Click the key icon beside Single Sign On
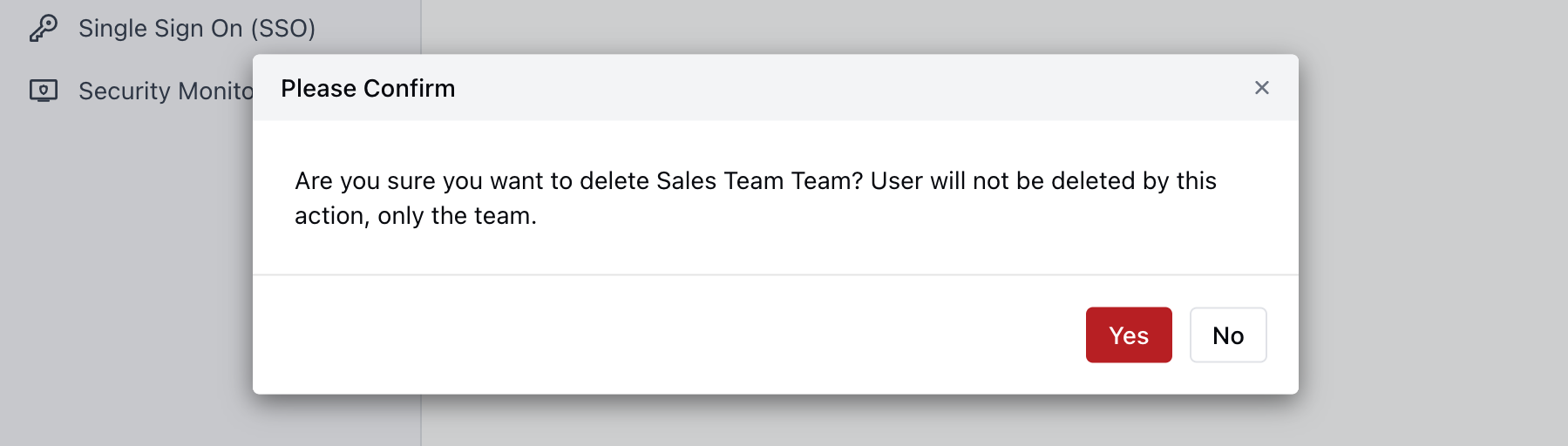 click(x=43, y=28)
